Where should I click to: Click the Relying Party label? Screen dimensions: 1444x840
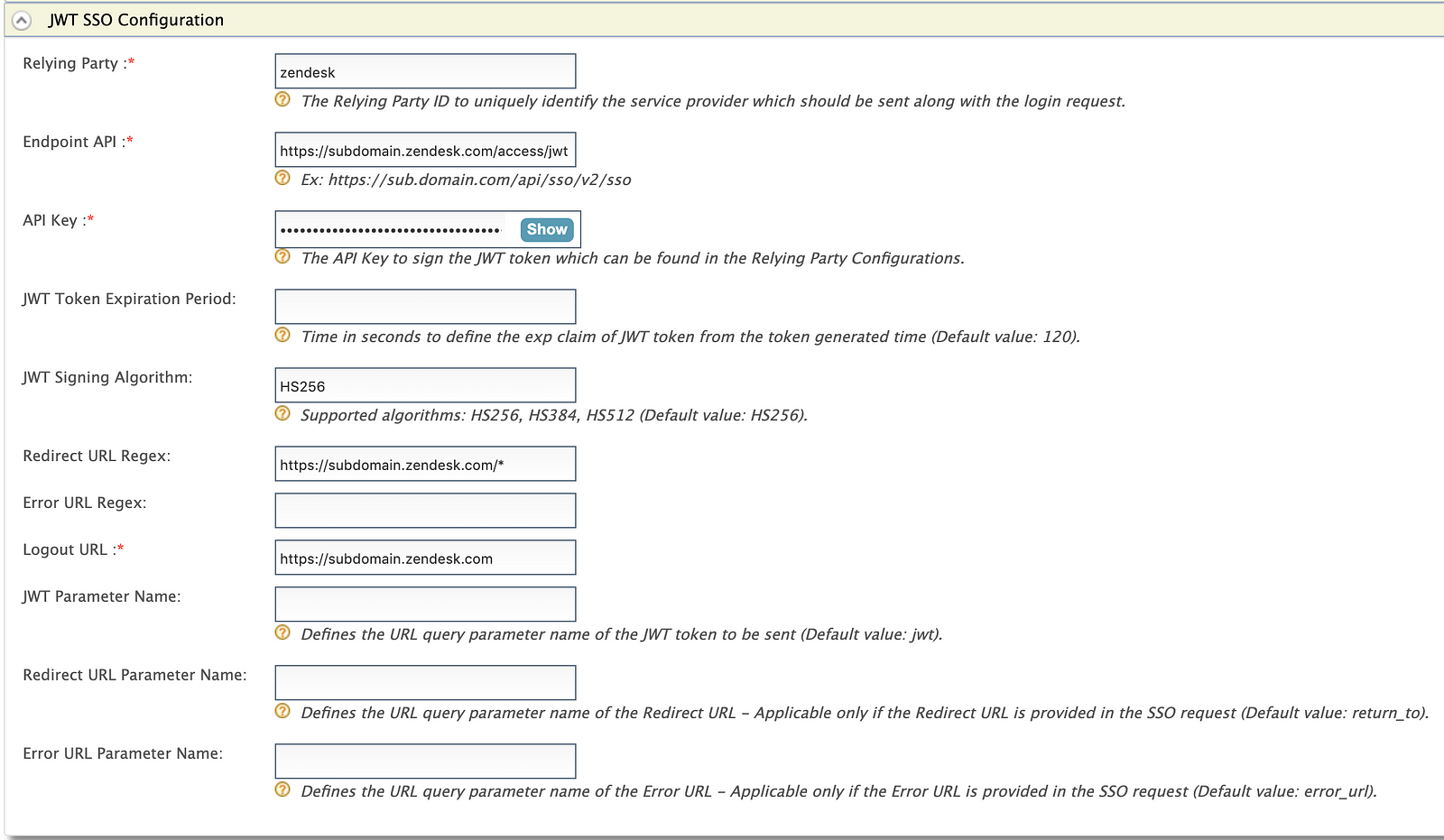79,63
